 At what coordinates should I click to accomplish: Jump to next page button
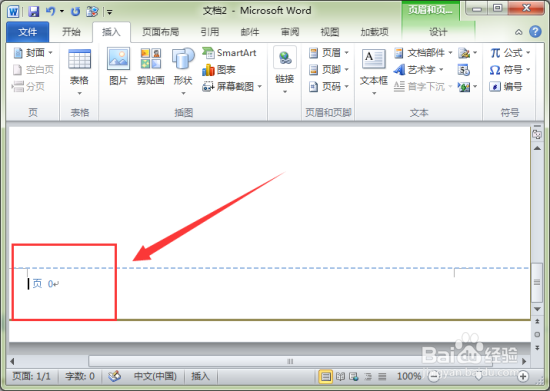tap(537, 348)
